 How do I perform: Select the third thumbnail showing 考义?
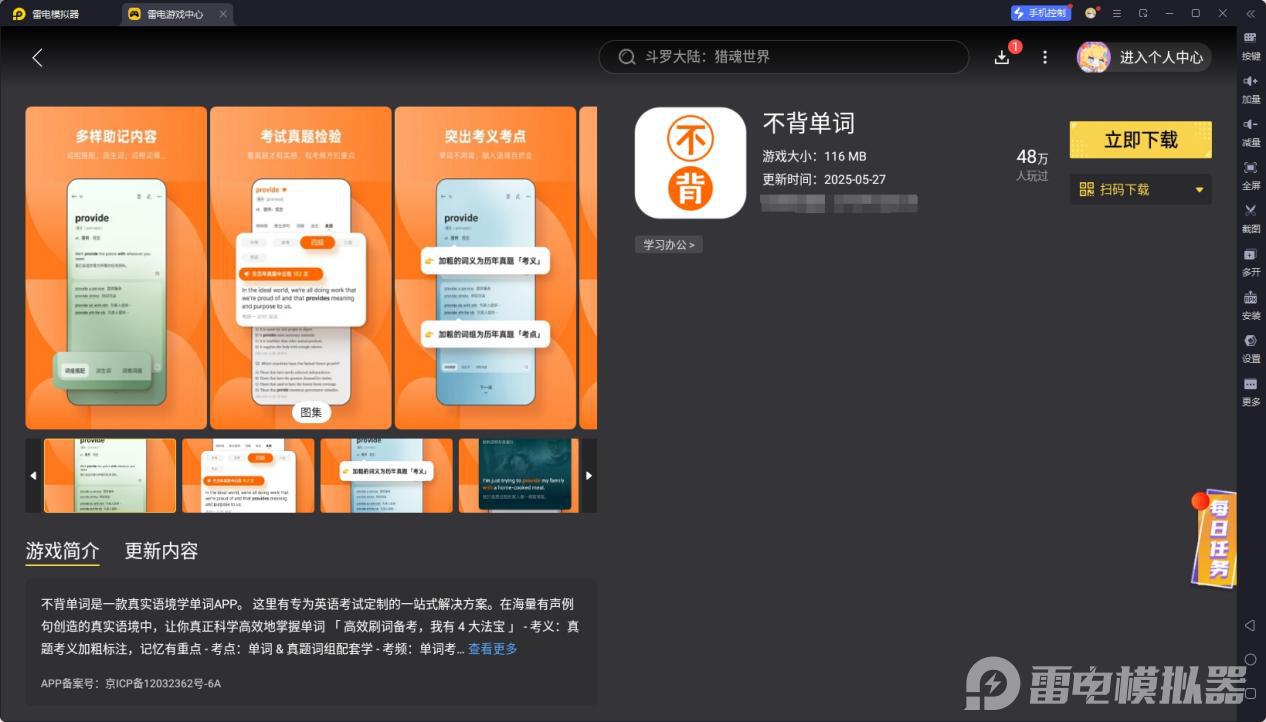pos(386,476)
